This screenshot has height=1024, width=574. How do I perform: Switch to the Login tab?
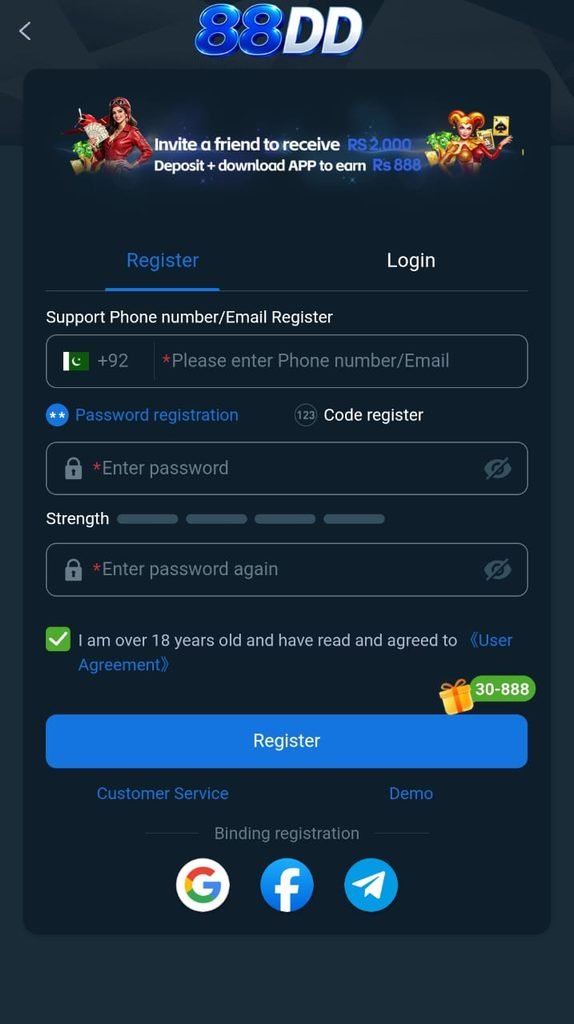(411, 260)
